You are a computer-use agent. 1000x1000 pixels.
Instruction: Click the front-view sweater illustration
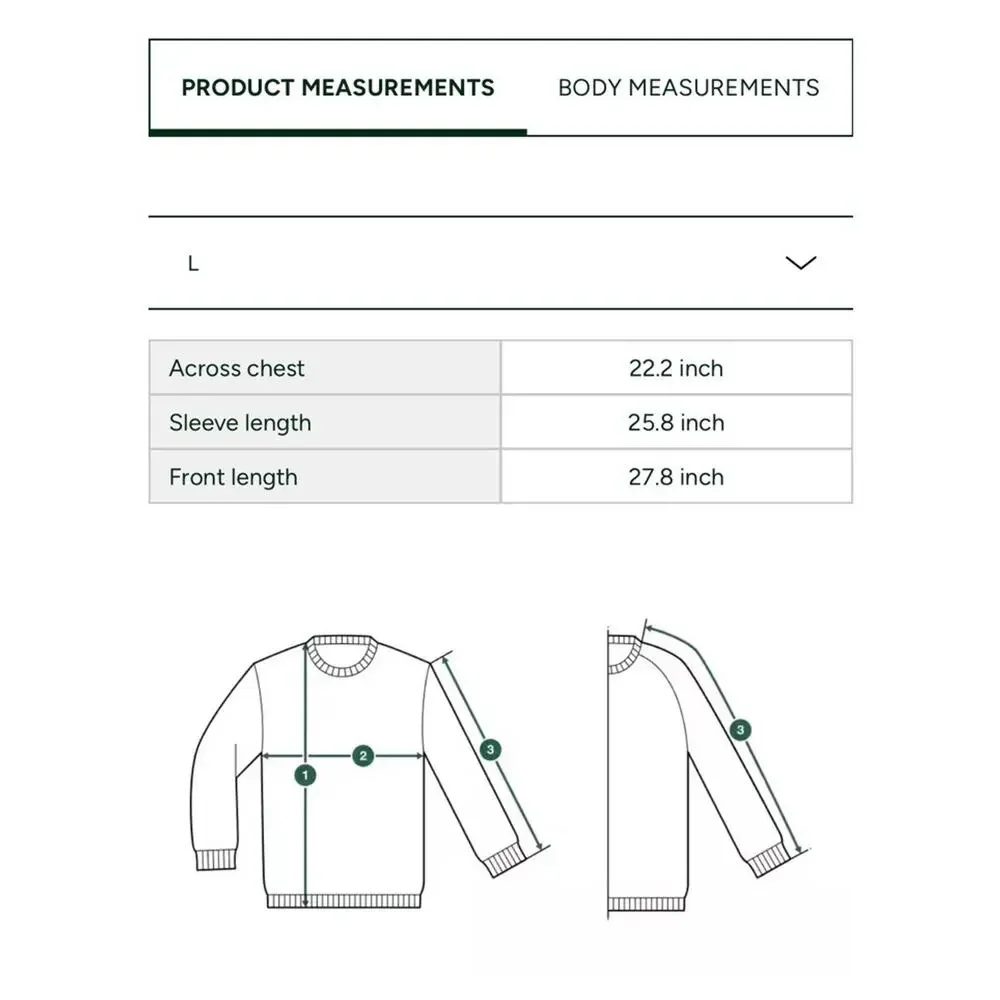(370, 772)
